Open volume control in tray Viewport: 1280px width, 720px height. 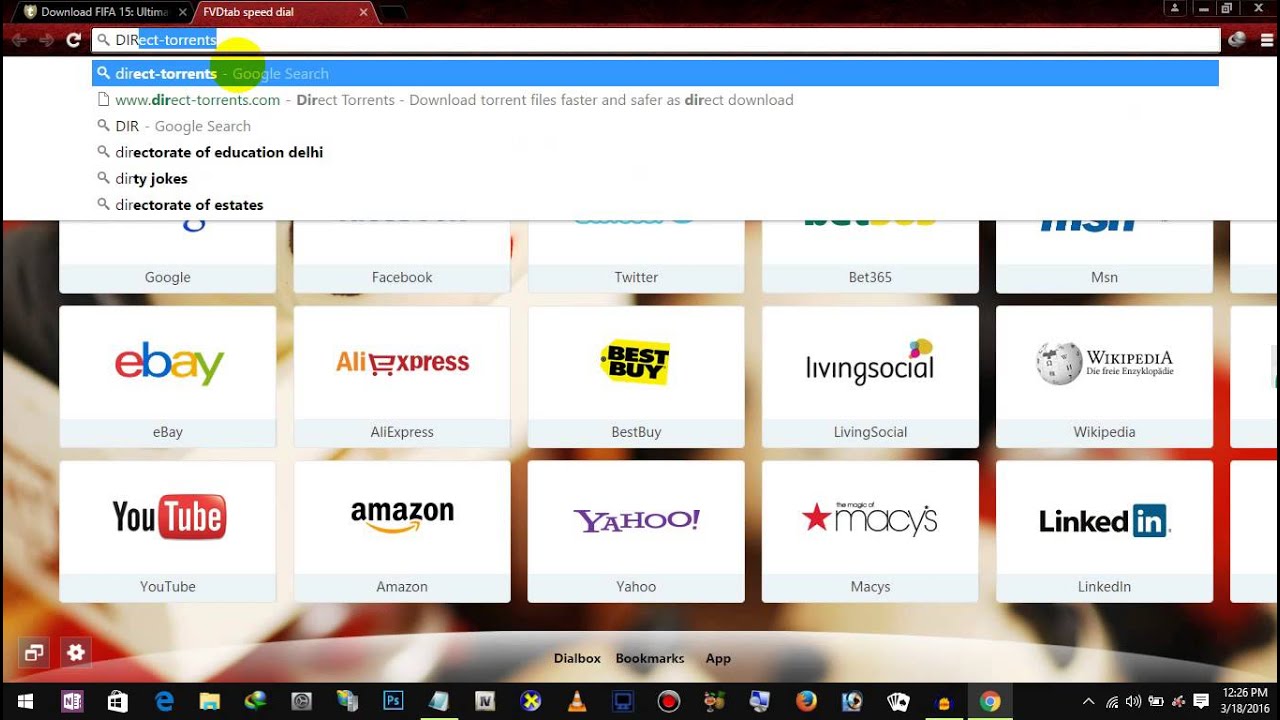pos(1133,701)
